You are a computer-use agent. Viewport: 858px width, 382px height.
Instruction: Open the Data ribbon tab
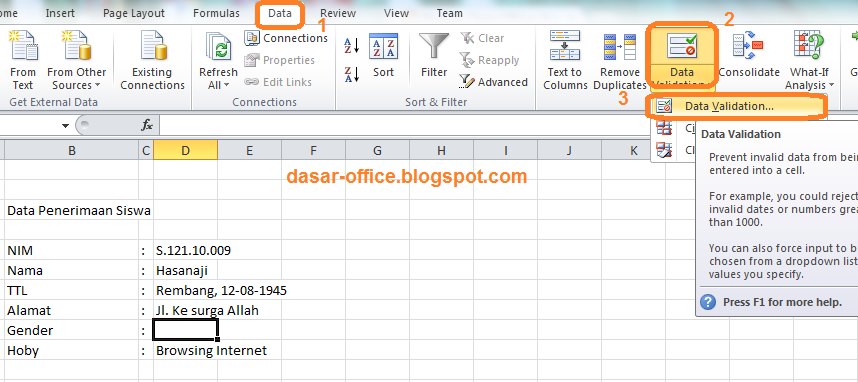280,14
